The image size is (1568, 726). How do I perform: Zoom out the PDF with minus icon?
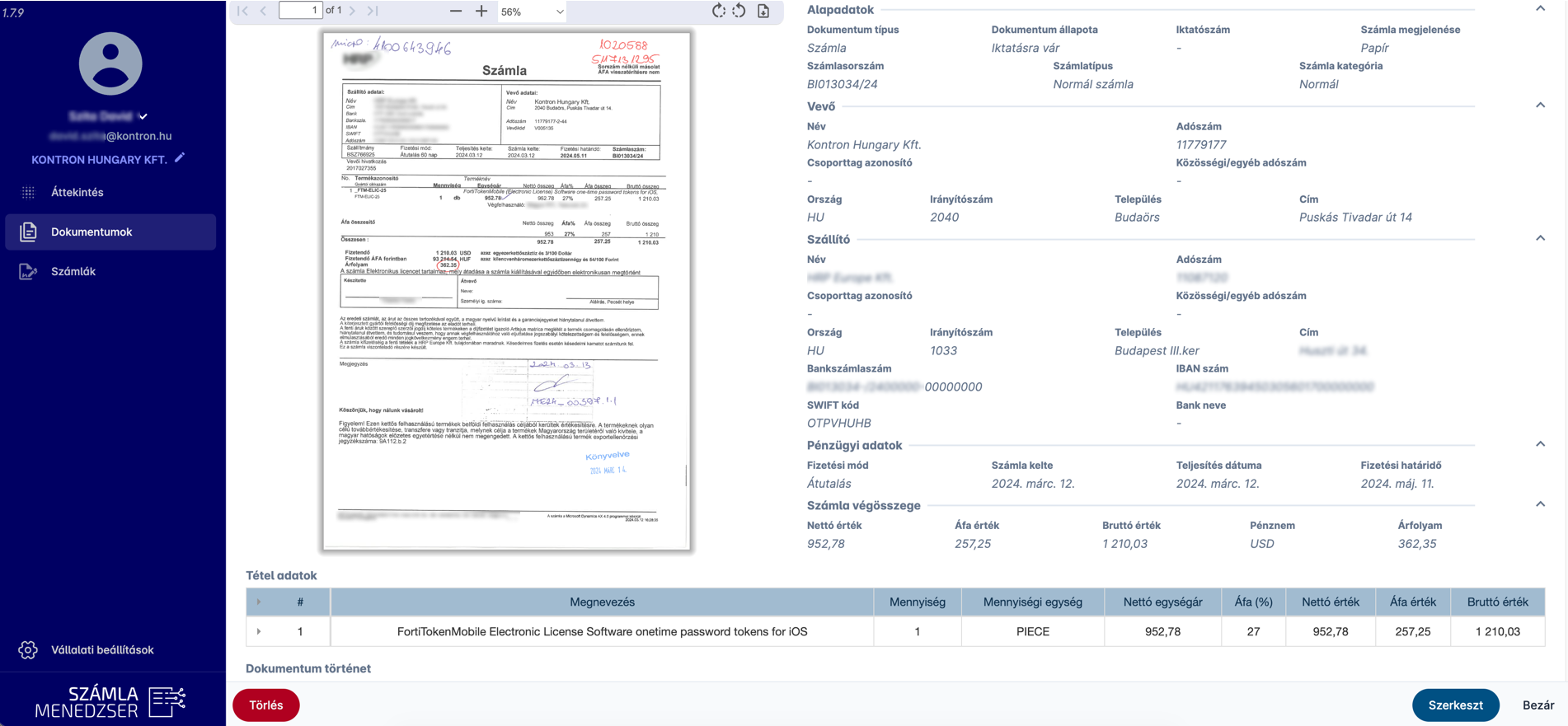pos(456,12)
